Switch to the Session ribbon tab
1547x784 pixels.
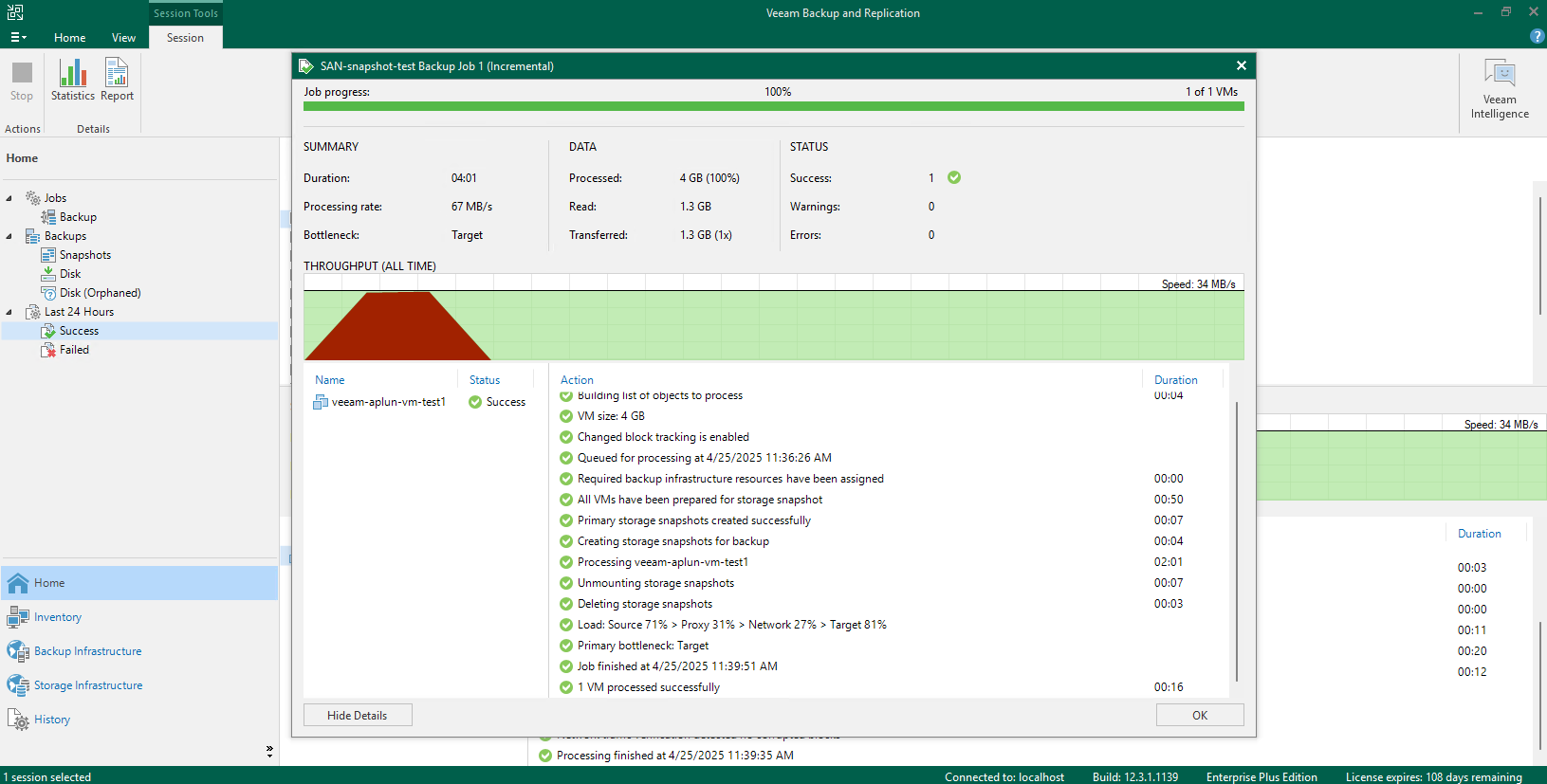[185, 38]
